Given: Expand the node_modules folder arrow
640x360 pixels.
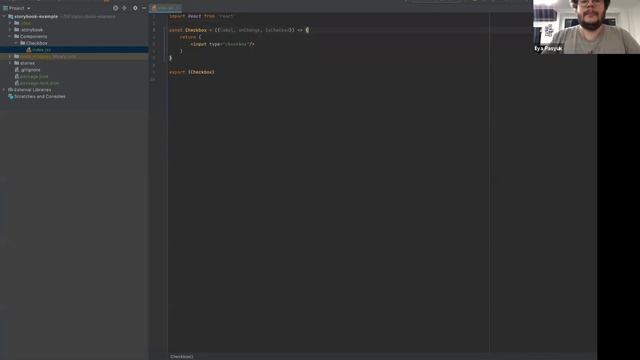Looking at the screenshot, I should 10,56.
